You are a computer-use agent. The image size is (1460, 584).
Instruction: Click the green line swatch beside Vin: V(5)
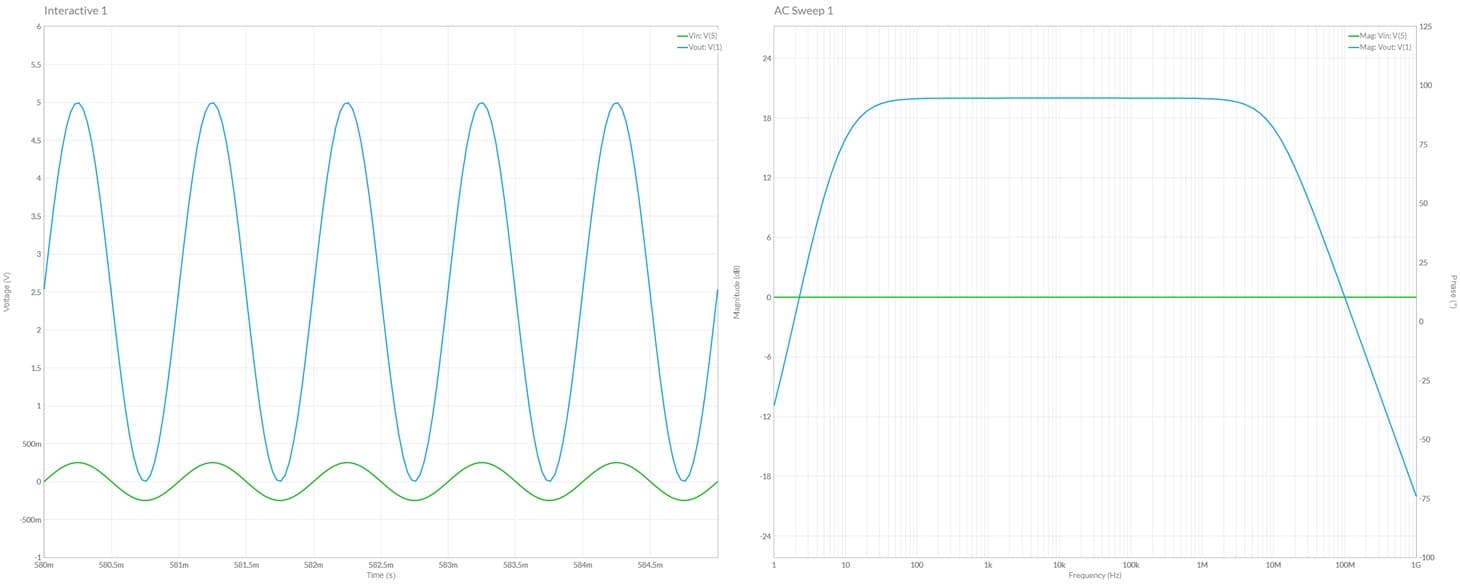(x=682, y=36)
